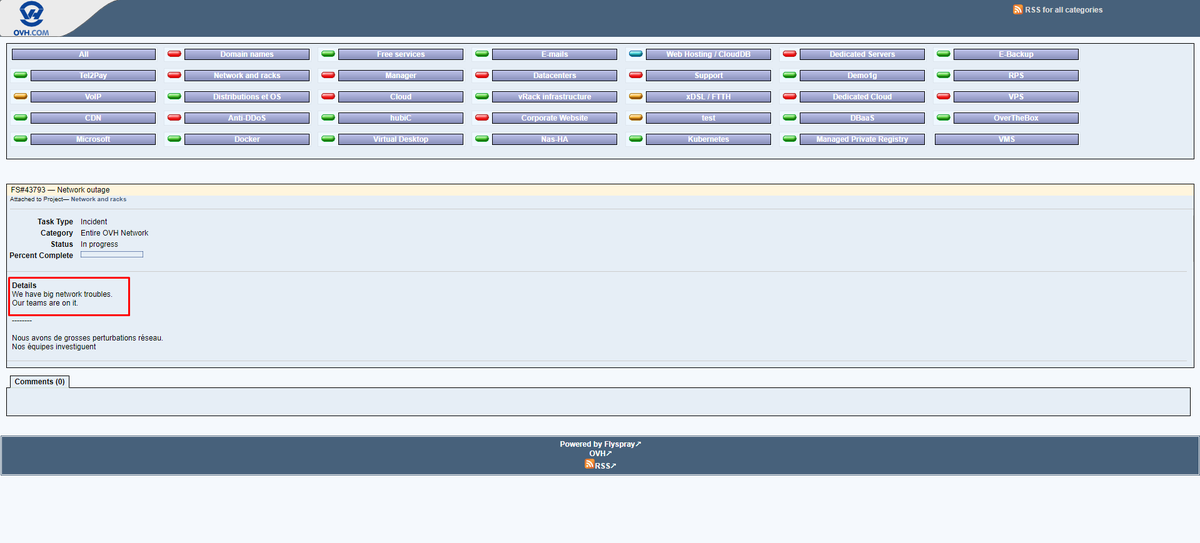Click the Task Type value Incident

(x=94, y=222)
